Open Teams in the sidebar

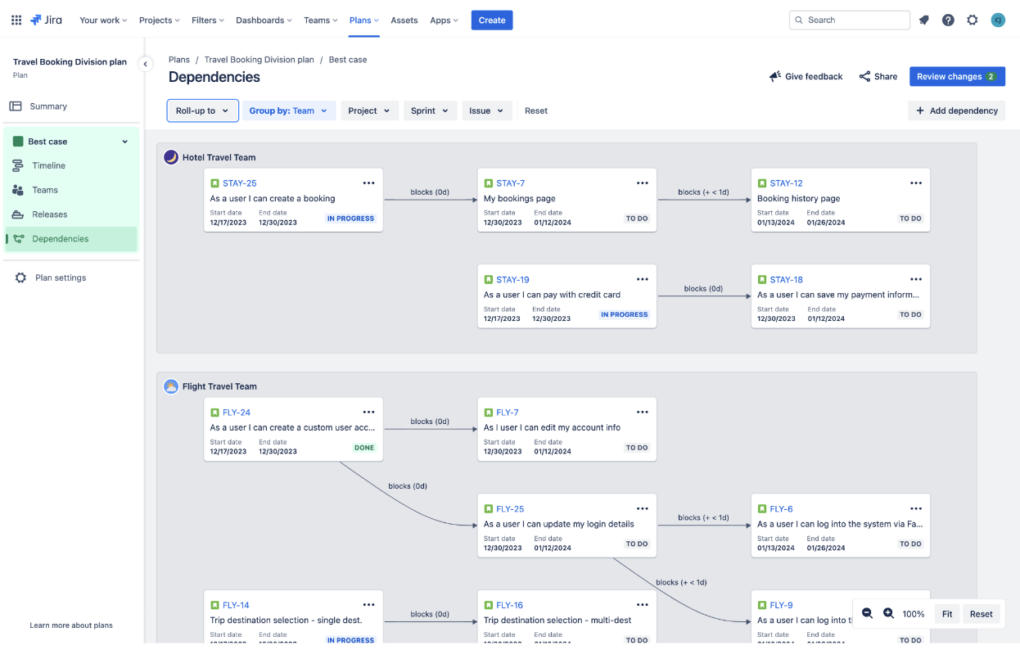(72, 190)
